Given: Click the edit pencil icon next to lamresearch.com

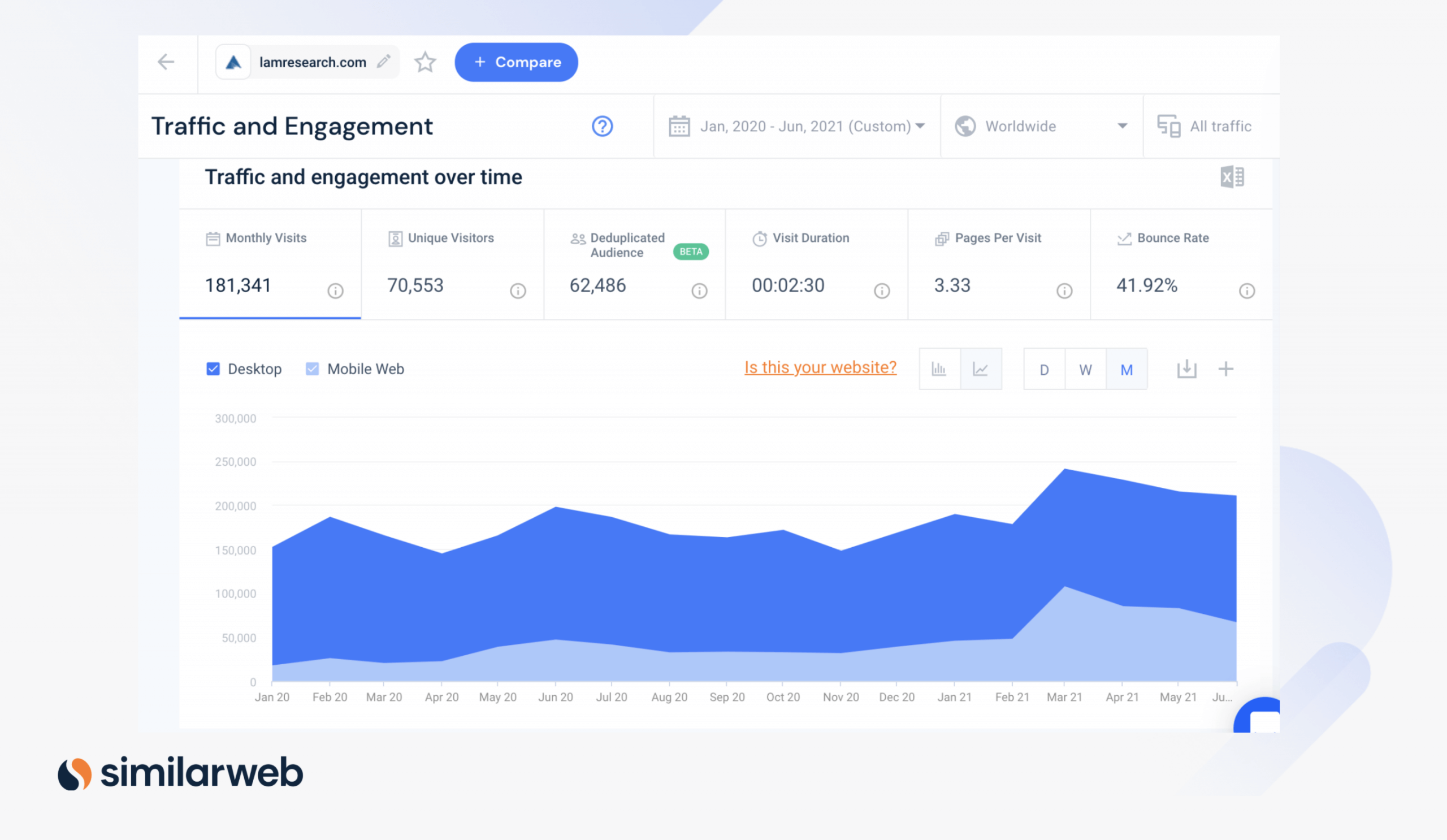Looking at the screenshot, I should click(391, 61).
